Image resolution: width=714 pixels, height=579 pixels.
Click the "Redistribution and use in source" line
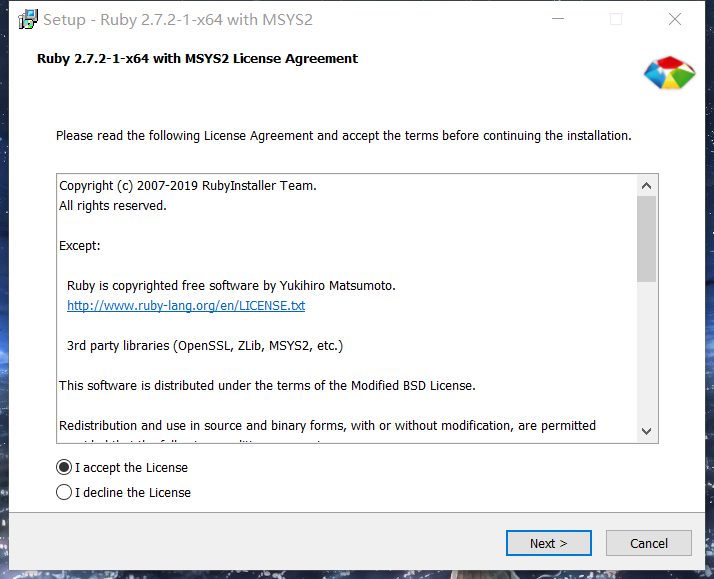(327, 426)
